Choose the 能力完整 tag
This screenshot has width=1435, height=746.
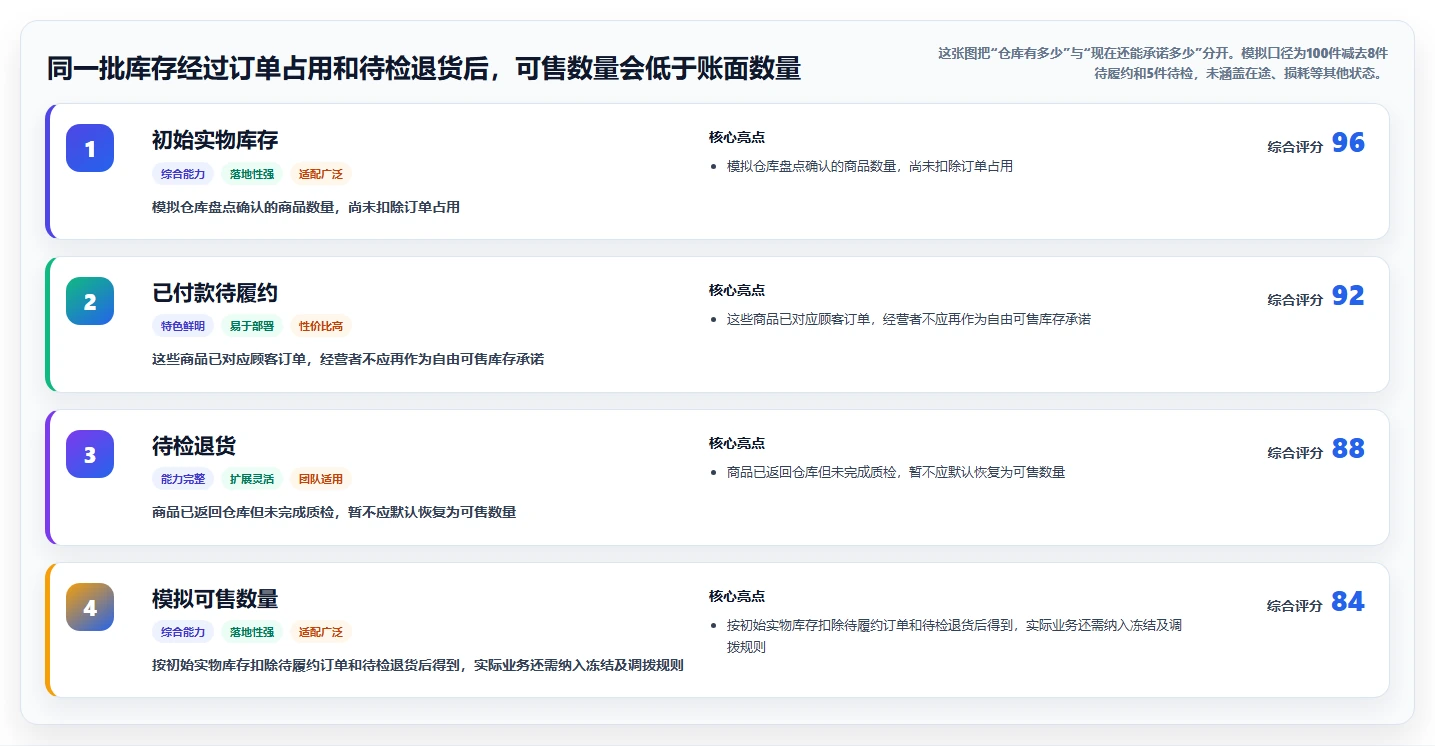[x=183, y=479]
